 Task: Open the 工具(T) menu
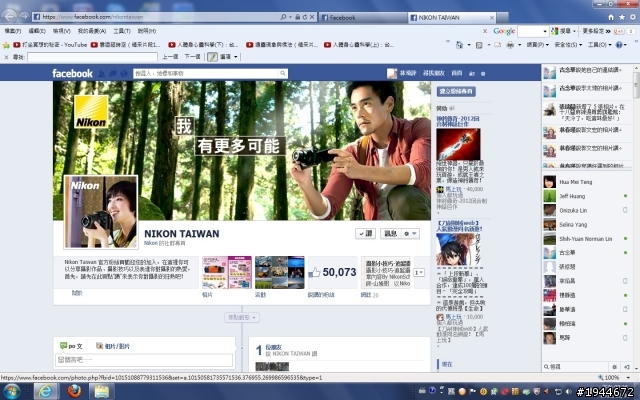click(122, 31)
